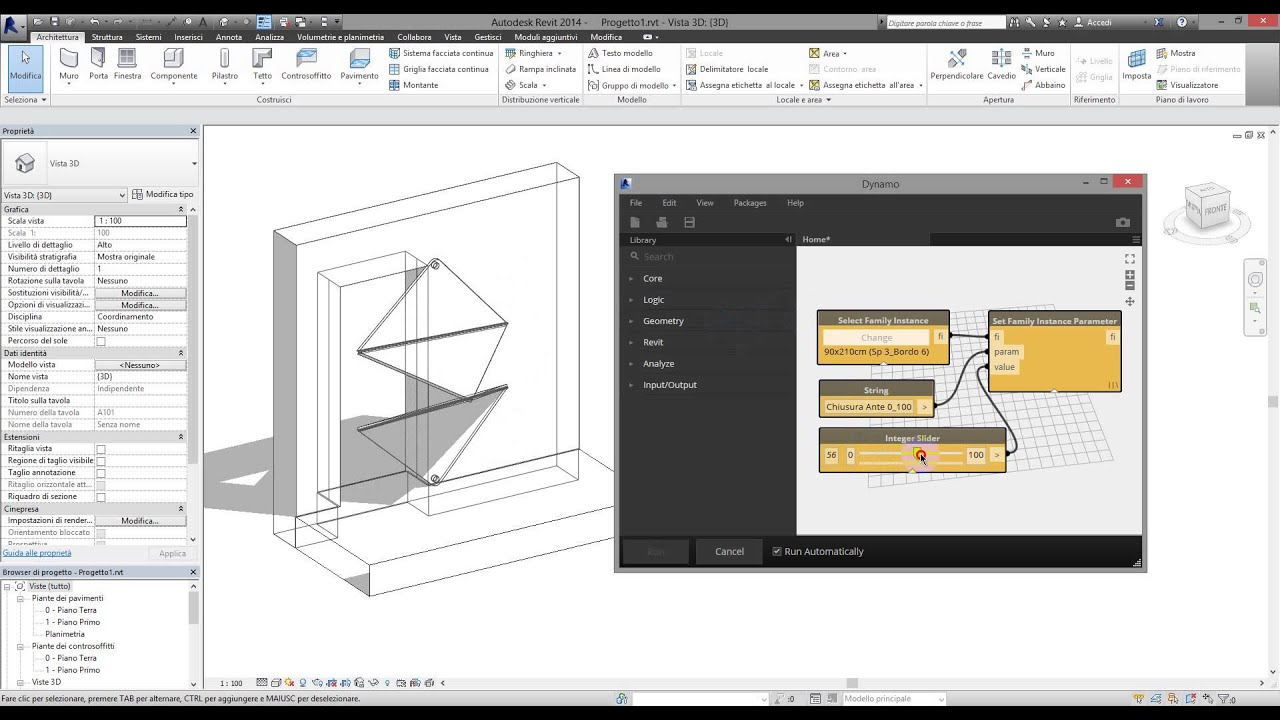Collapse the Dynamo library panel arrow
This screenshot has width=1280, height=720.
[788, 240]
